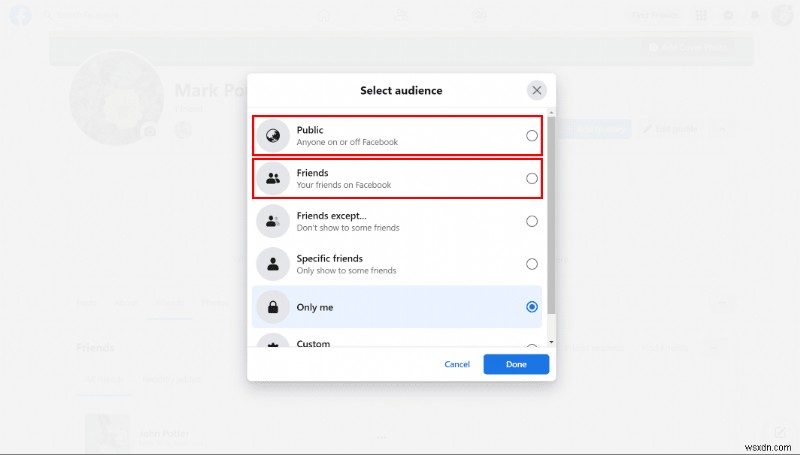Click the scroll up arrow in audience list
The image size is (800, 455).
click(x=551, y=112)
